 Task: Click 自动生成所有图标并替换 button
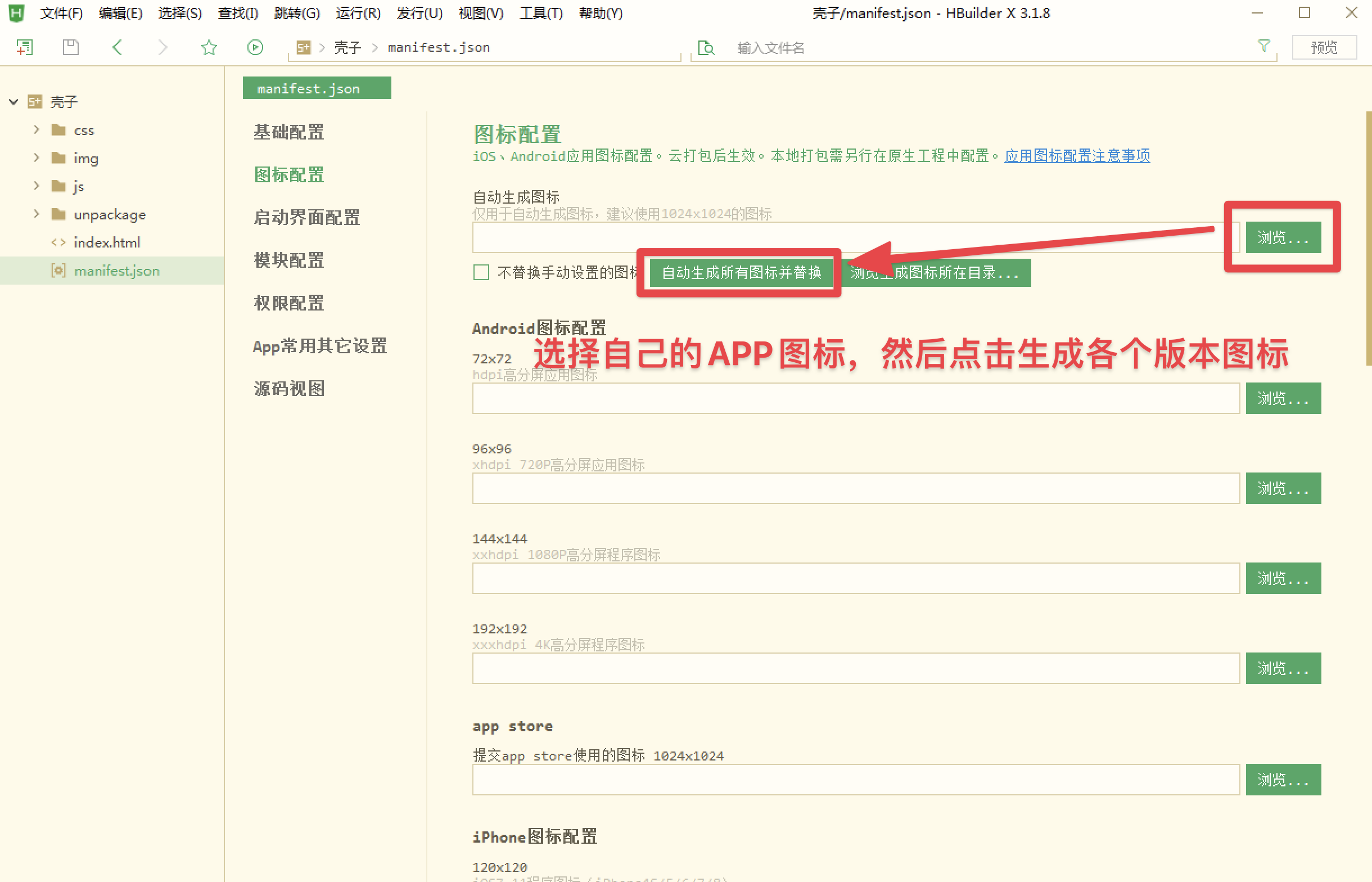click(x=741, y=273)
